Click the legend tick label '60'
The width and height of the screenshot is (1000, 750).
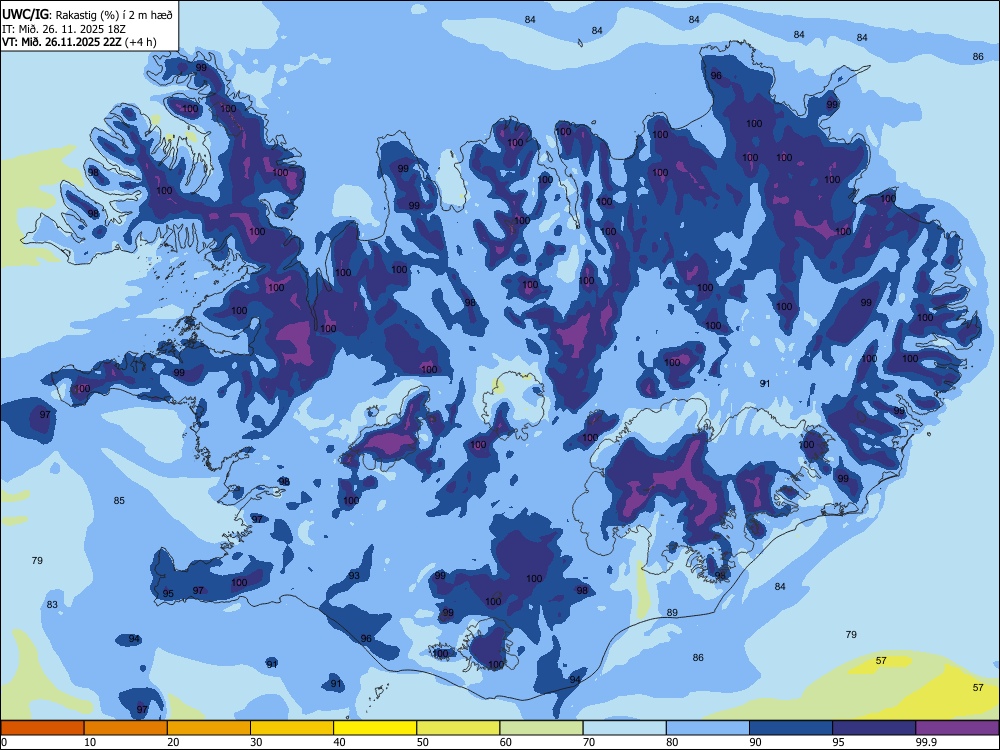506,742
